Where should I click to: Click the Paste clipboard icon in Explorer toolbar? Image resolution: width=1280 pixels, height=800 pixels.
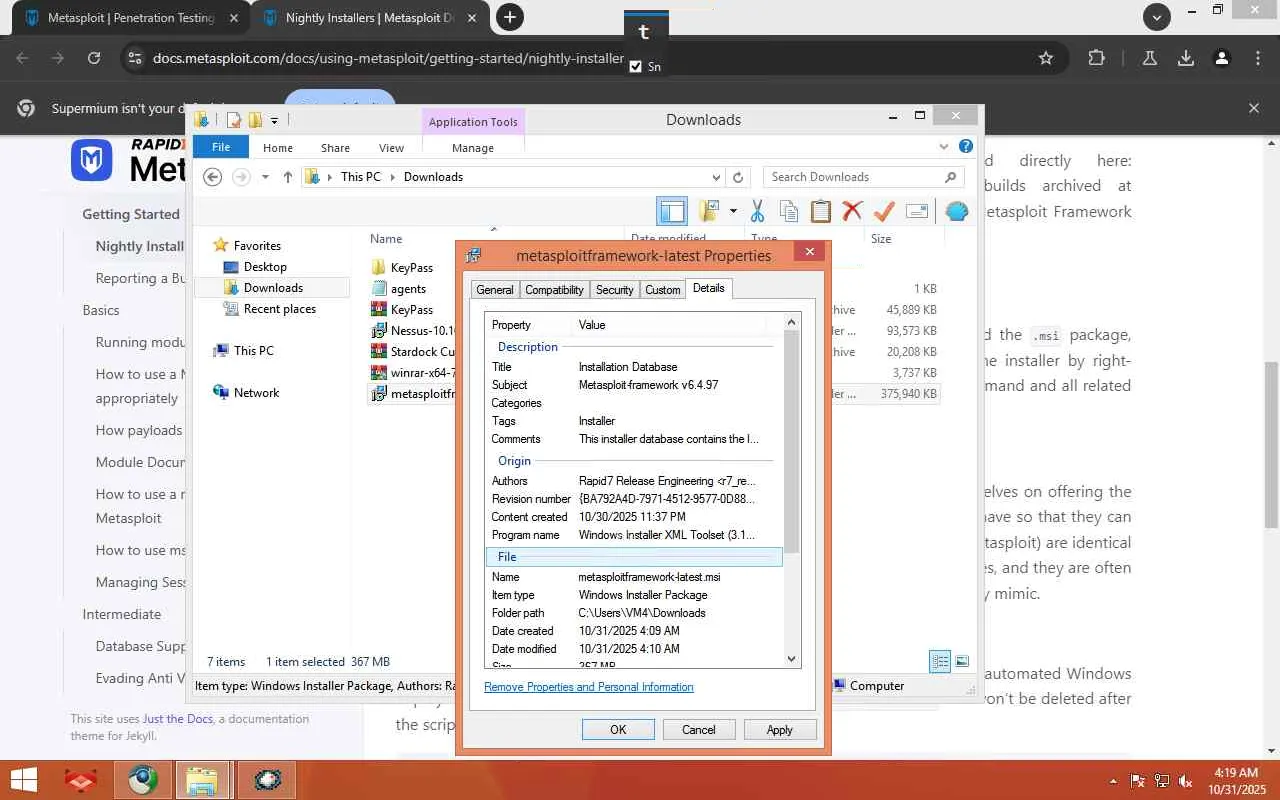(821, 211)
